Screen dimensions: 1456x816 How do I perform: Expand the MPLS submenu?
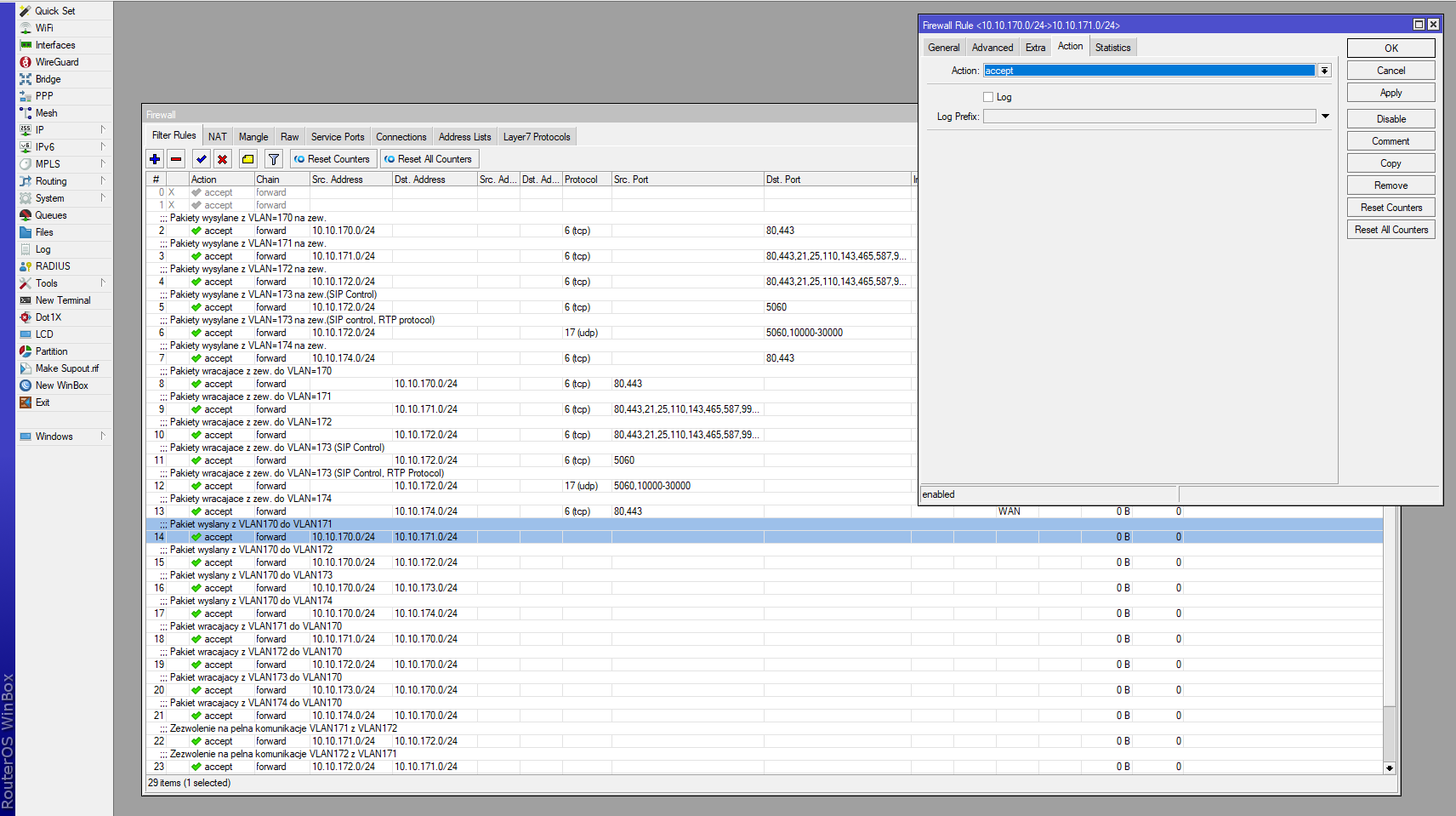103,164
